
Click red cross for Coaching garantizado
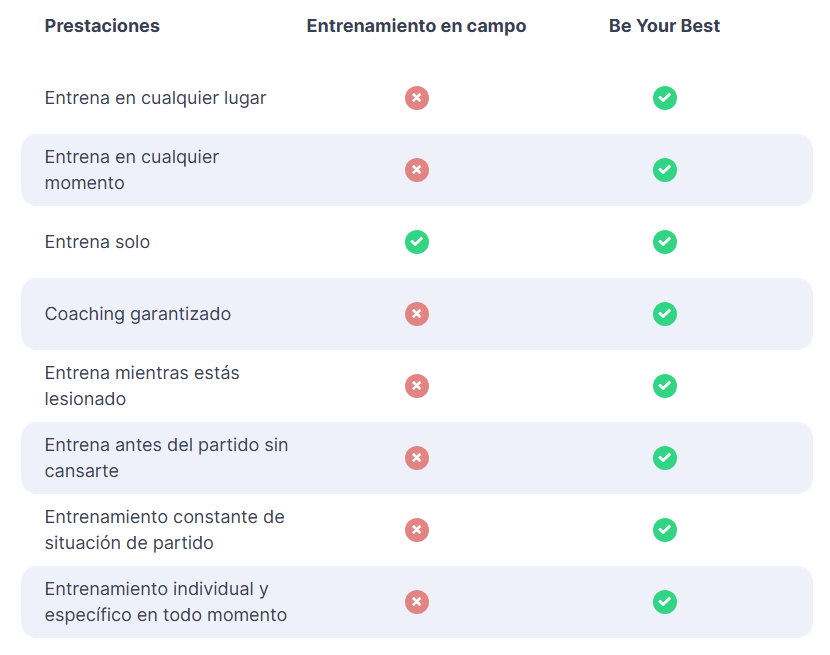pyautogui.click(x=417, y=314)
